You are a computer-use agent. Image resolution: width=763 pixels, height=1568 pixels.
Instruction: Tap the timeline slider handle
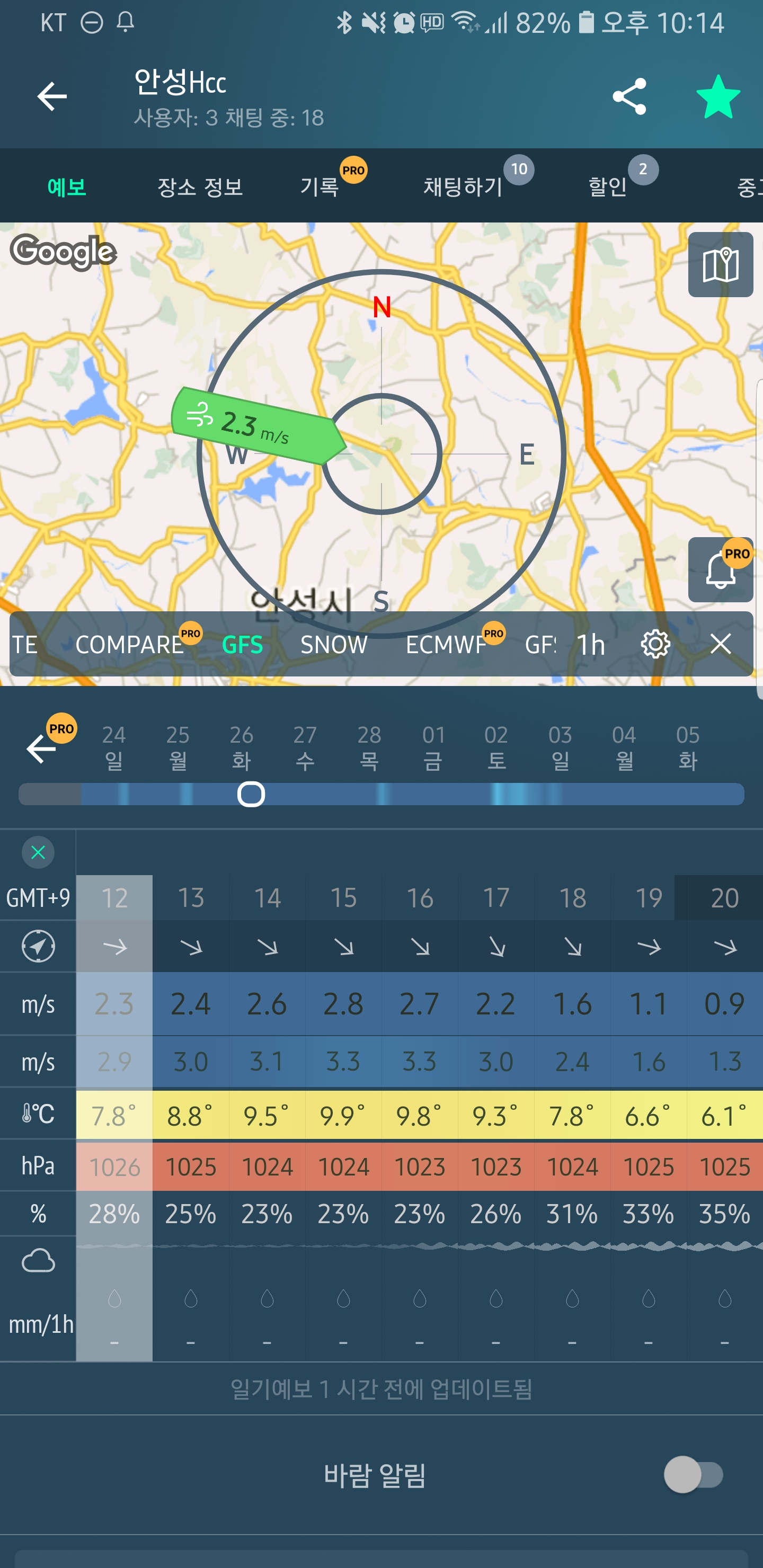coord(251,795)
